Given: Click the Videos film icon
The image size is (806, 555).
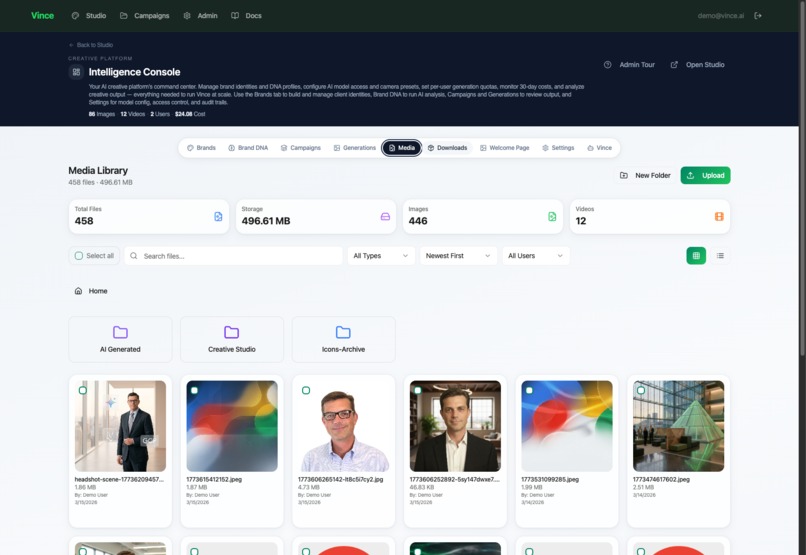Looking at the screenshot, I should (x=719, y=216).
